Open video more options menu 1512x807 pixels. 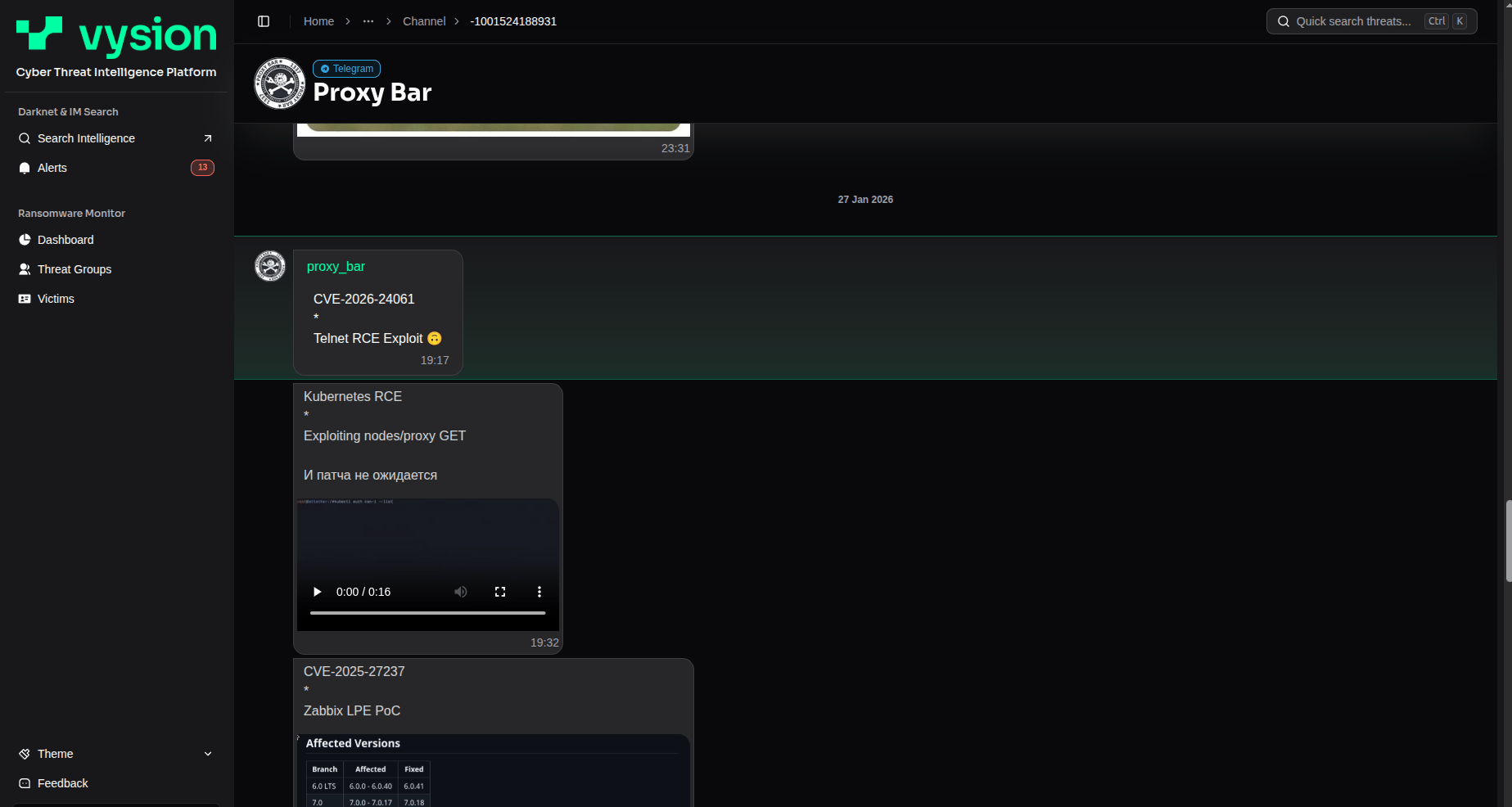(x=539, y=592)
